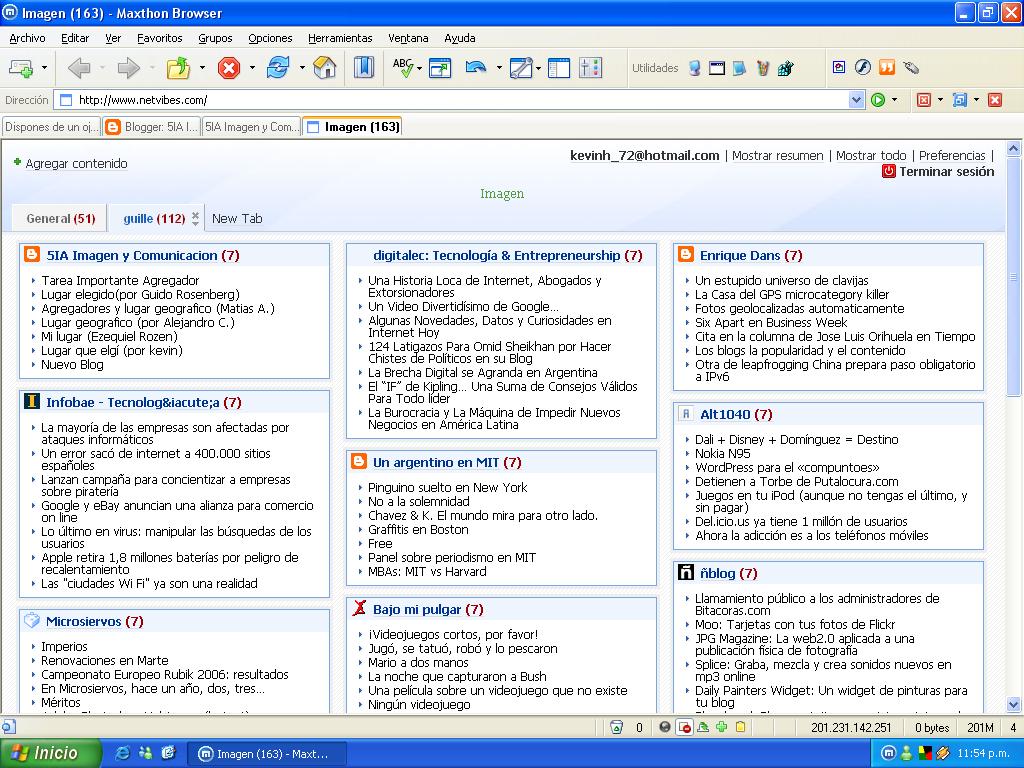Click the folder with green up arrow
The width and height of the screenshot is (1024, 768).
pos(178,67)
